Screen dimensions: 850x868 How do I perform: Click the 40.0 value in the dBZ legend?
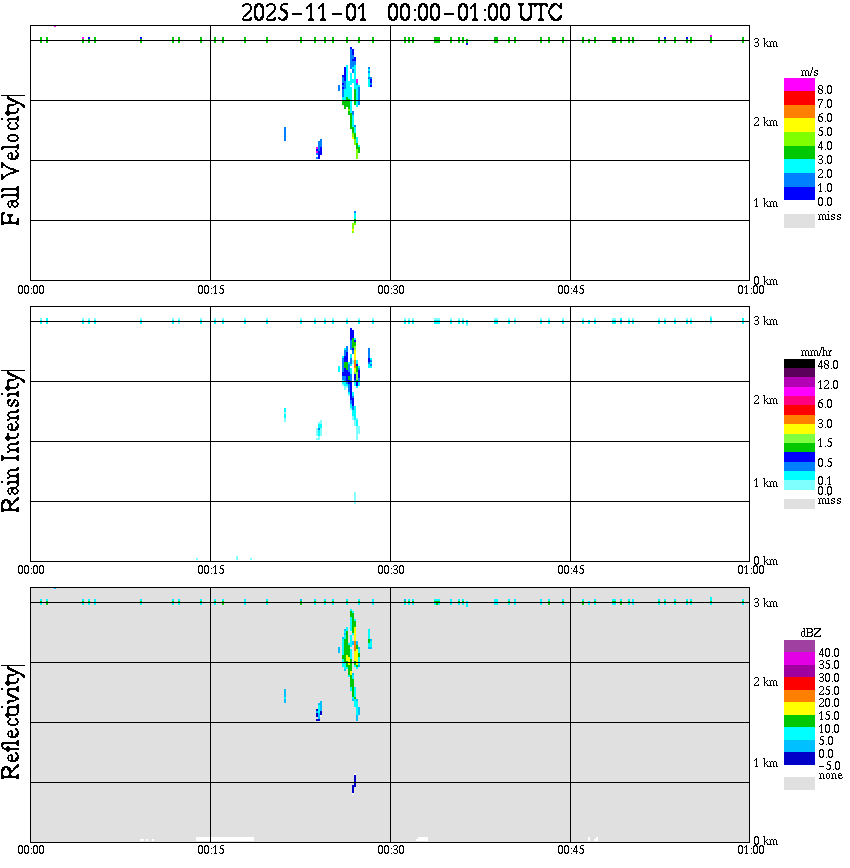829,653
